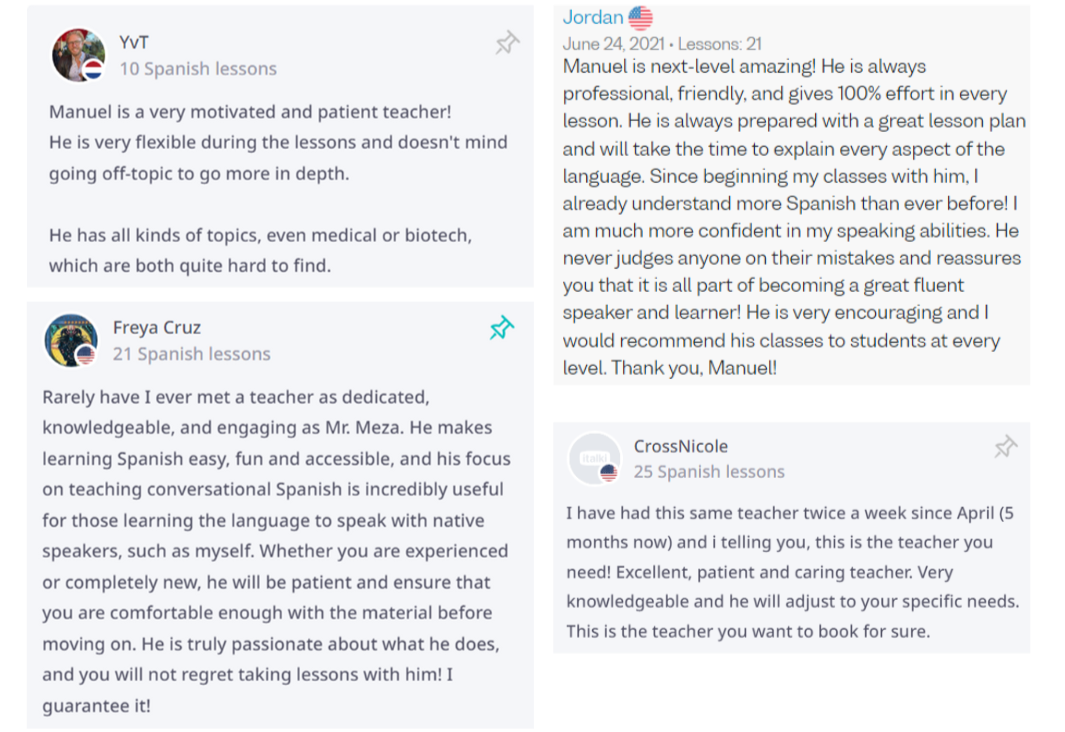The height and width of the screenshot is (732, 1065).
Task: Open Freya Cruz's profile avatar
Action: (x=70, y=340)
